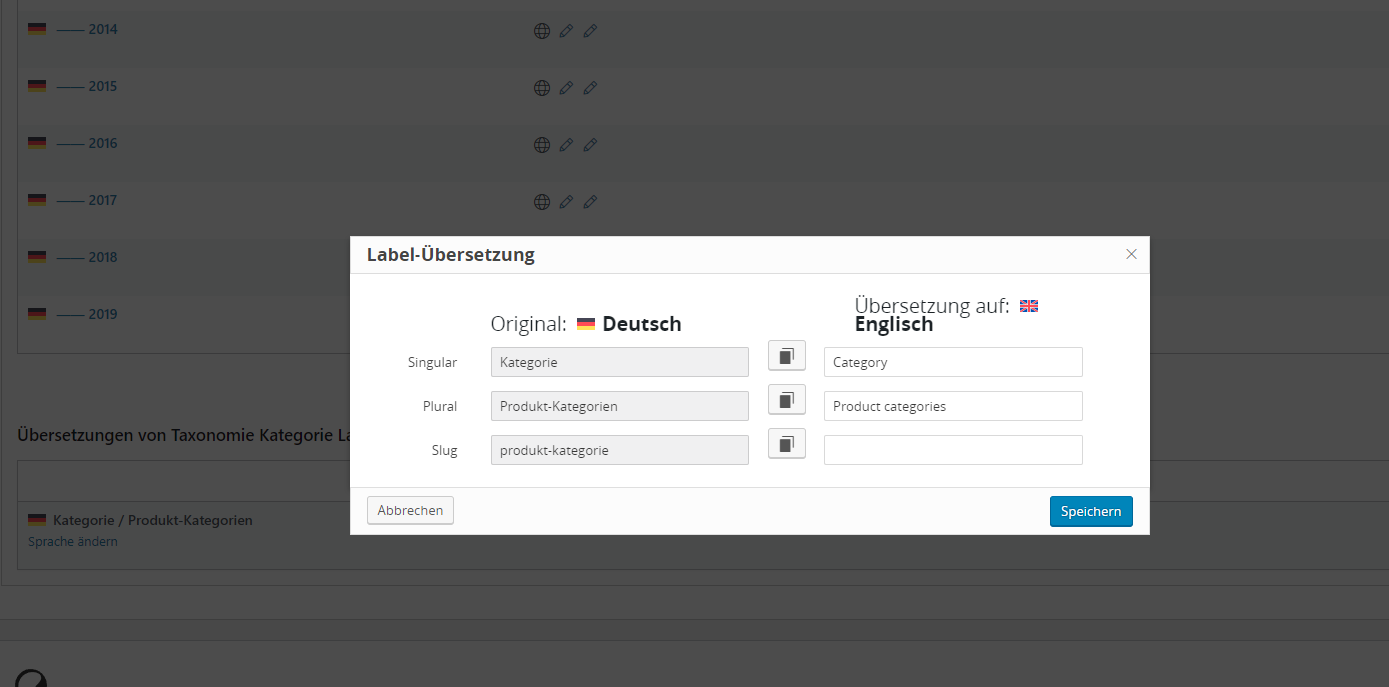Click the Deutsch language heading
This screenshot has height=687, width=1389.
pyautogui.click(x=642, y=324)
